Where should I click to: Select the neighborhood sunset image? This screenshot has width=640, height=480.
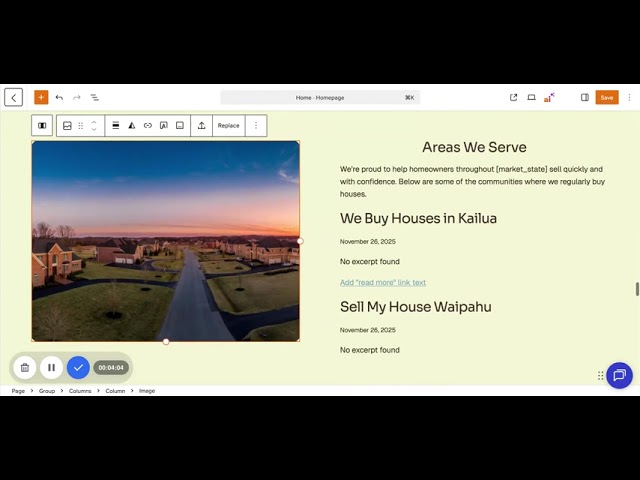pyautogui.click(x=166, y=241)
